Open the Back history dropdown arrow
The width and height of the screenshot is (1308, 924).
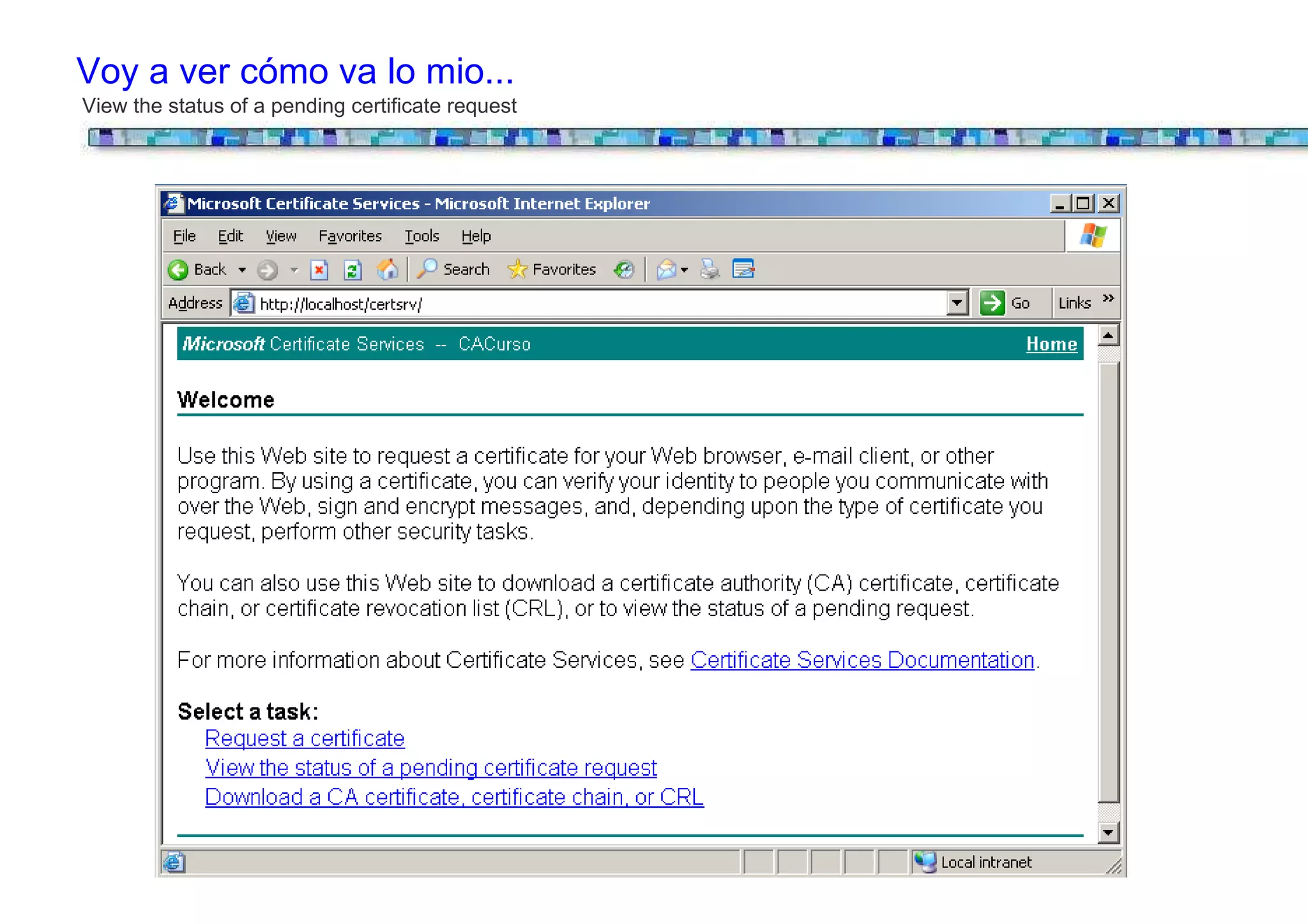pos(242,270)
